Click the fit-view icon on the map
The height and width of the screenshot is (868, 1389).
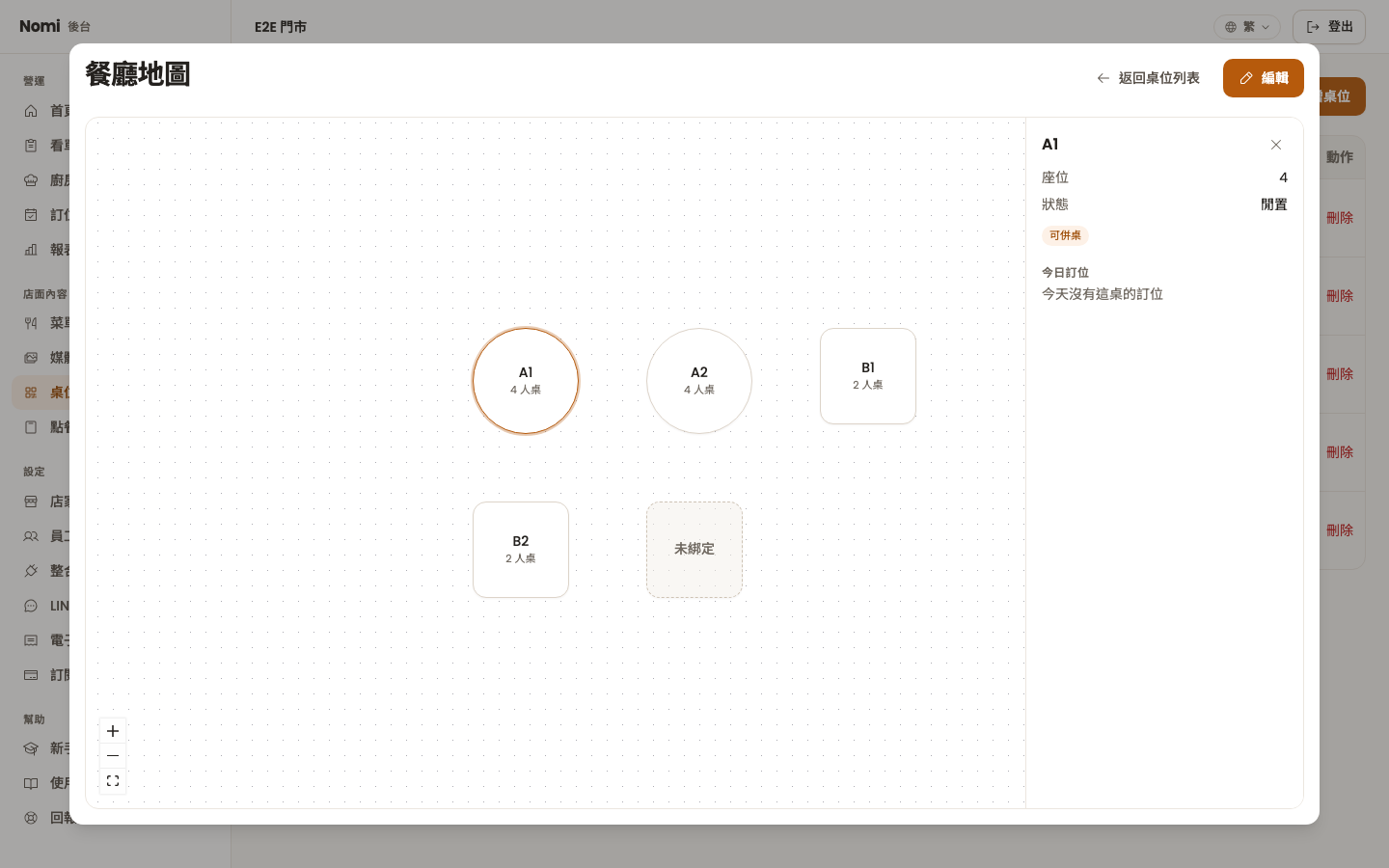coord(113,781)
